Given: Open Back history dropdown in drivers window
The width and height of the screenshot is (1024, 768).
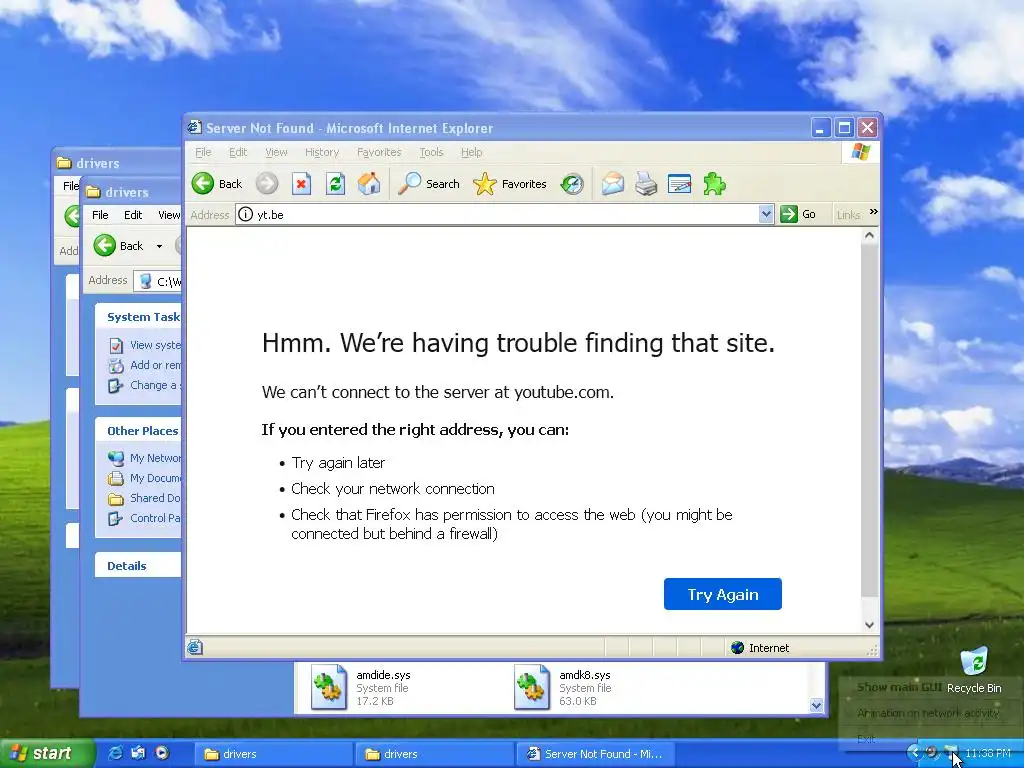Looking at the screenshot, I should [x=159, y=246].
